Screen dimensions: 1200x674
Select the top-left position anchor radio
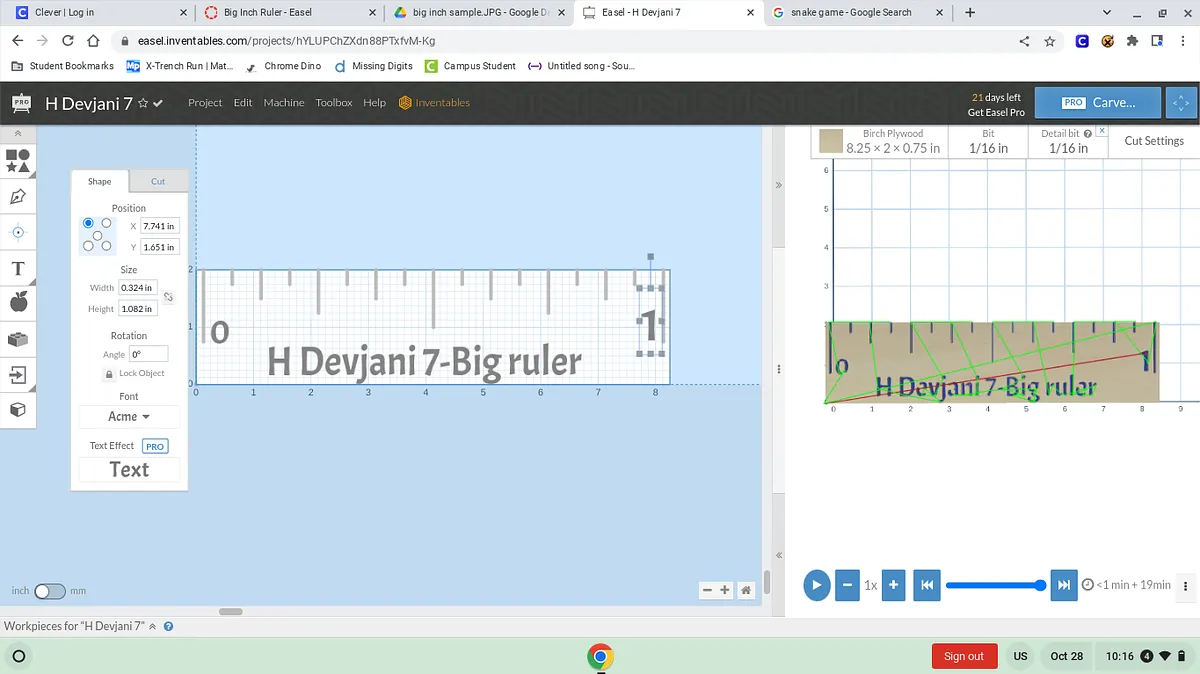(x=89, y=223)
